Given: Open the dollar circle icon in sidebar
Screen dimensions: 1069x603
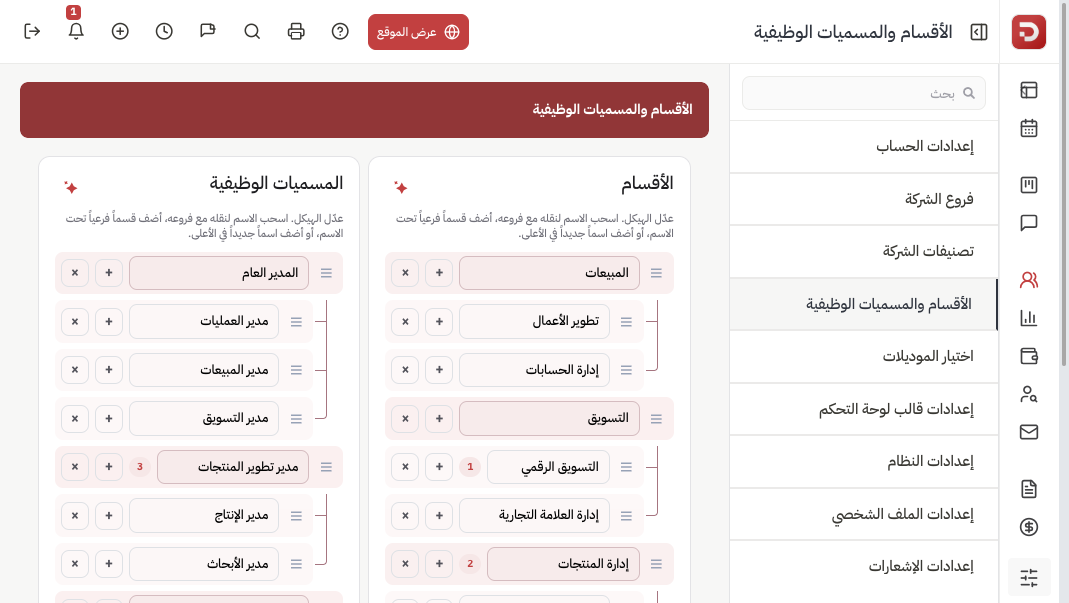Looking at the screenshot, I should coord(1029,527).
